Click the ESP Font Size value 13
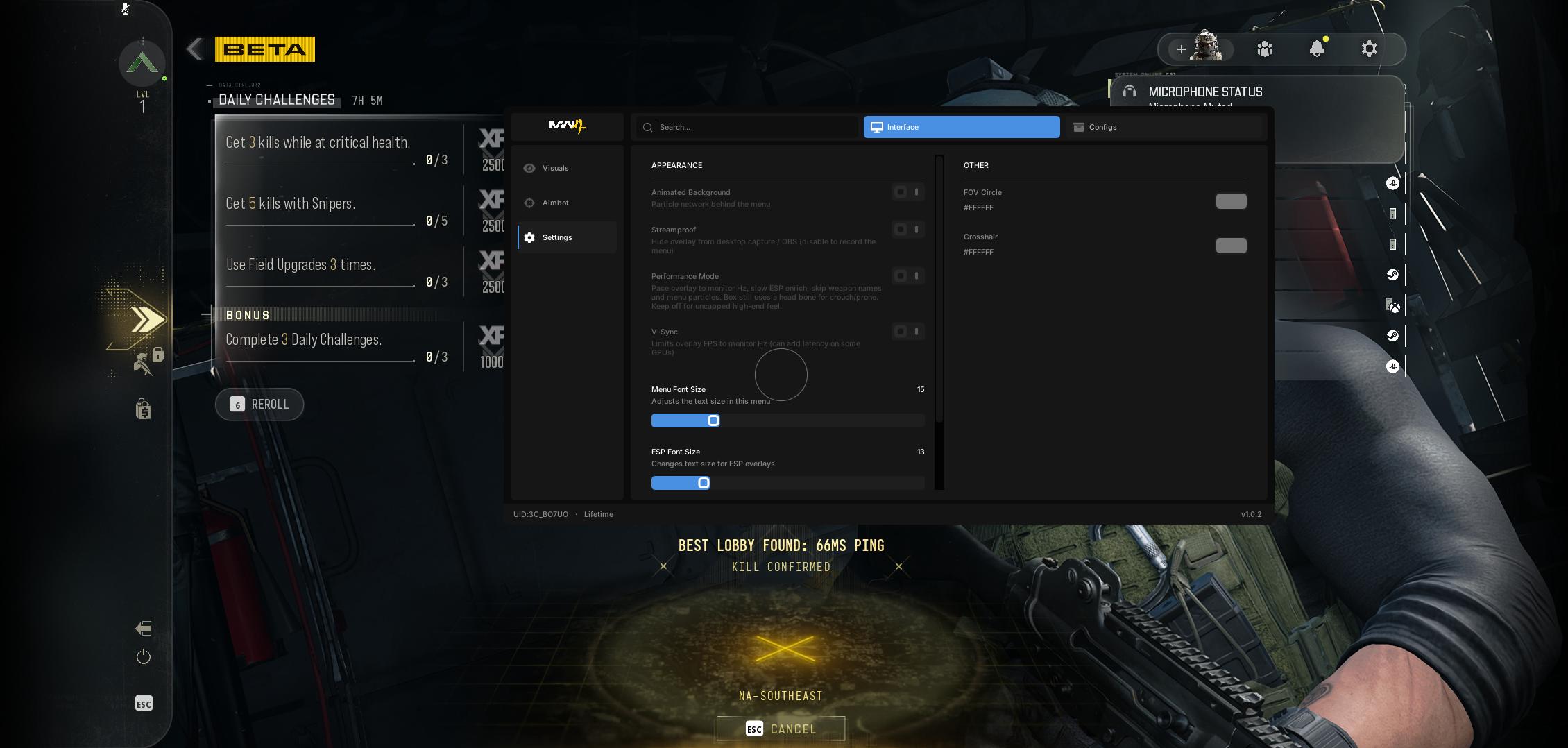Viewport: 1568px width, 748px height. coord(921,452)
